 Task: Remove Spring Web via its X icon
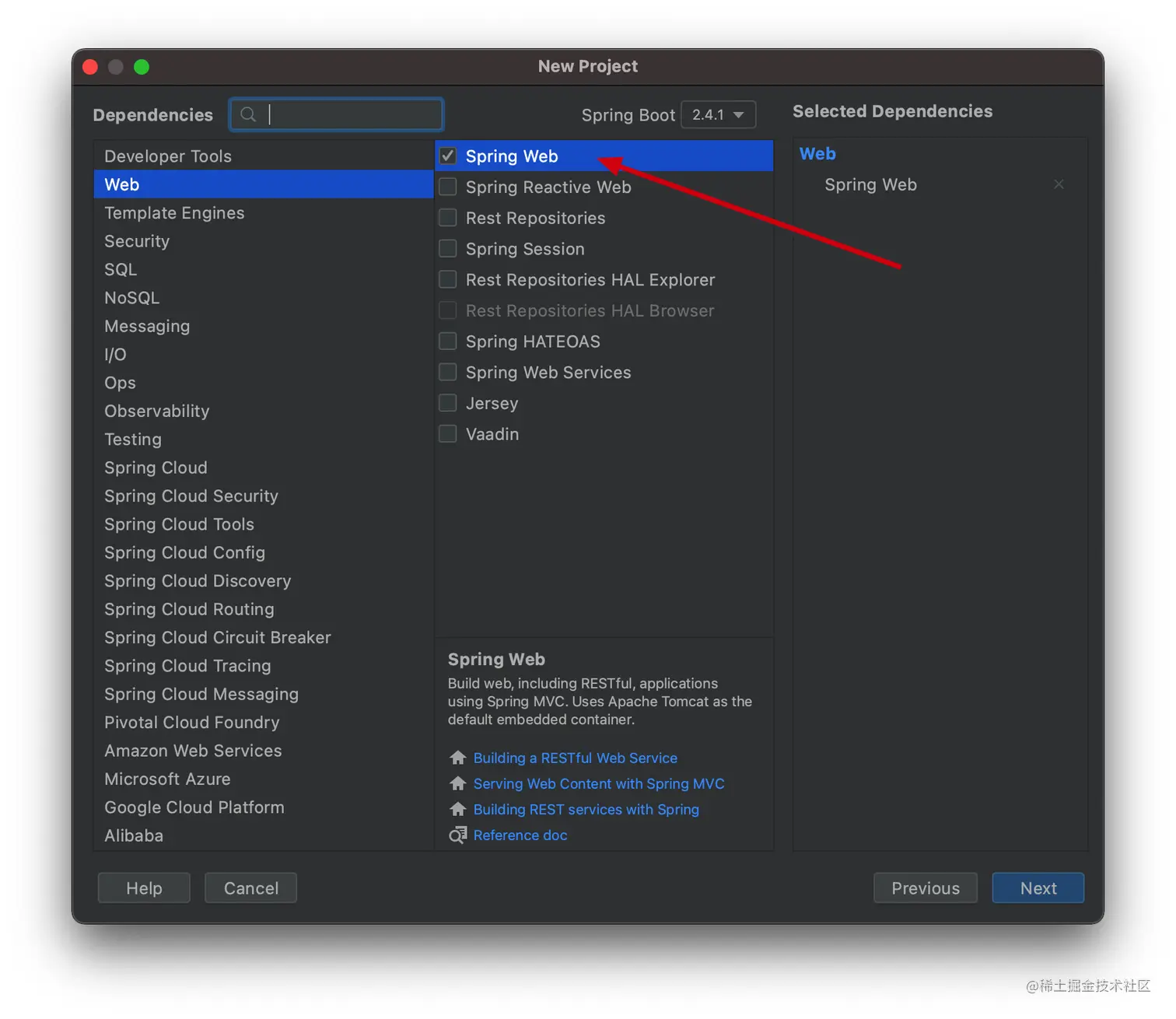[x=1059, y=184]
